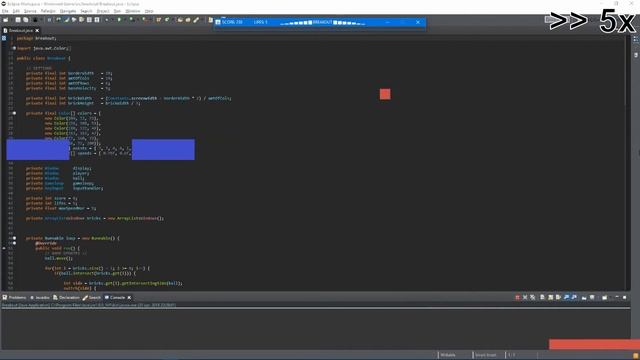
Task: Click the orange status bar corner icon
Action: pyautogui.click(x=636, y=356)
